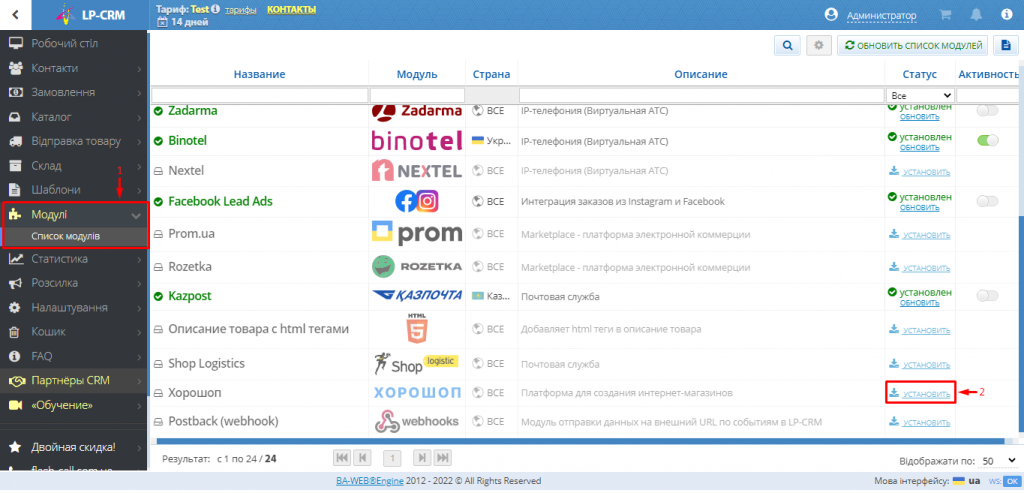Click the HTML5 module logo
Viewport: 1024px width, 493px height.
click(x=417, y=328)
